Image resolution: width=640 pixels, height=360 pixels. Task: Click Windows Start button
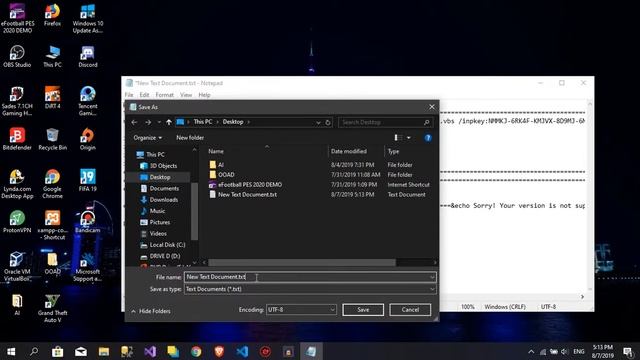pos(11,351)
